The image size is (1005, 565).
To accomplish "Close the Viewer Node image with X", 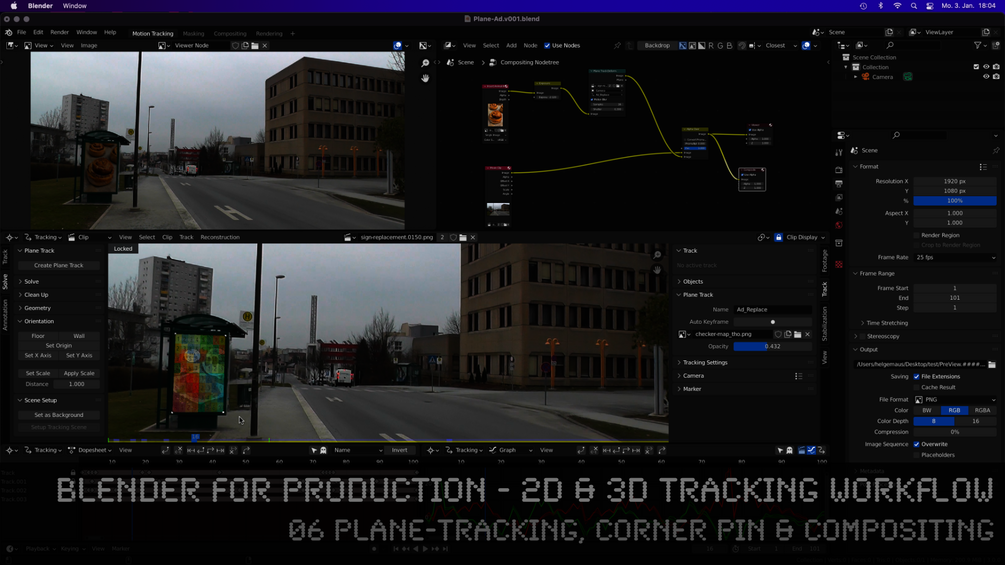I will coord(265,45).
